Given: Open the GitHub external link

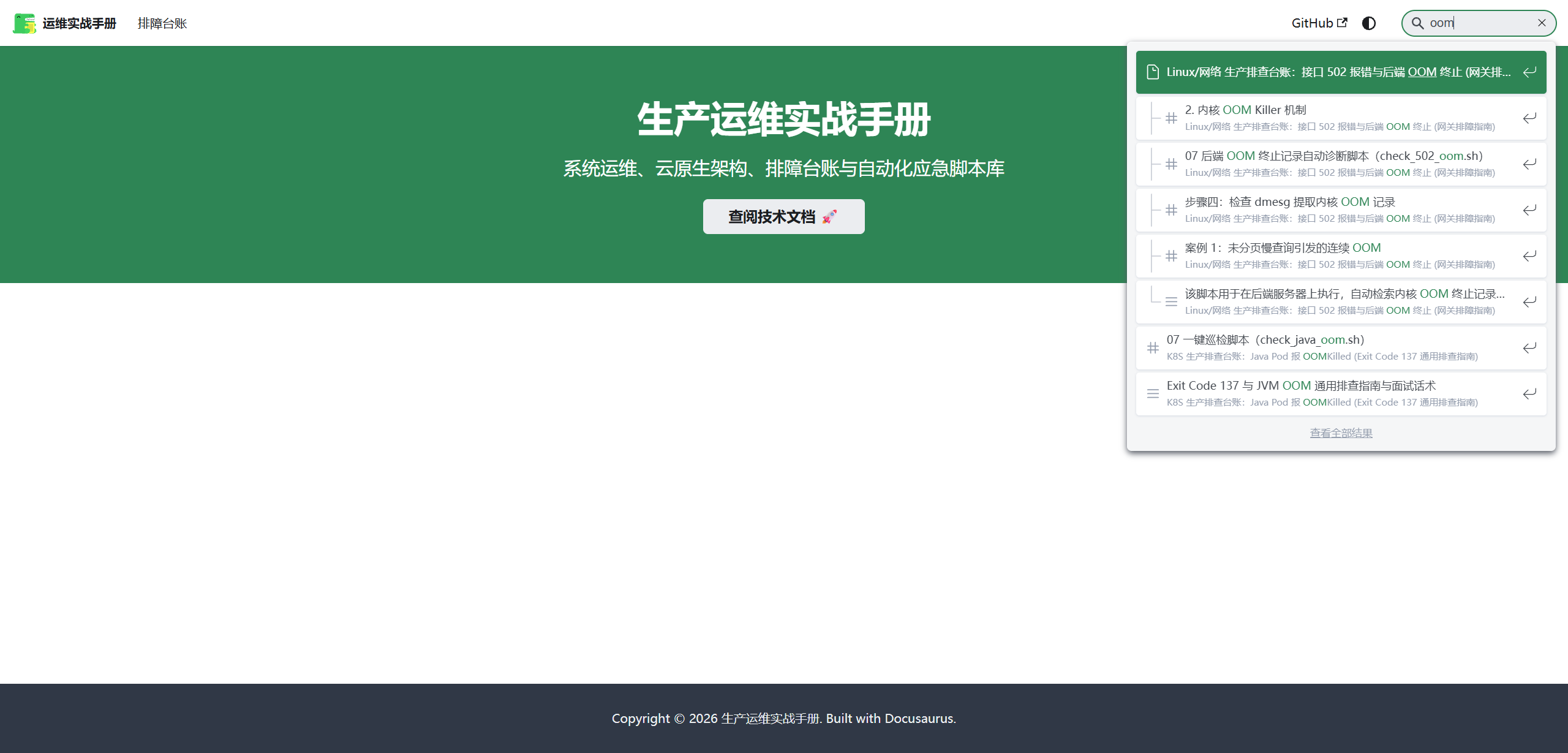Looking at the screenshot, I should tap(1319, 23).
